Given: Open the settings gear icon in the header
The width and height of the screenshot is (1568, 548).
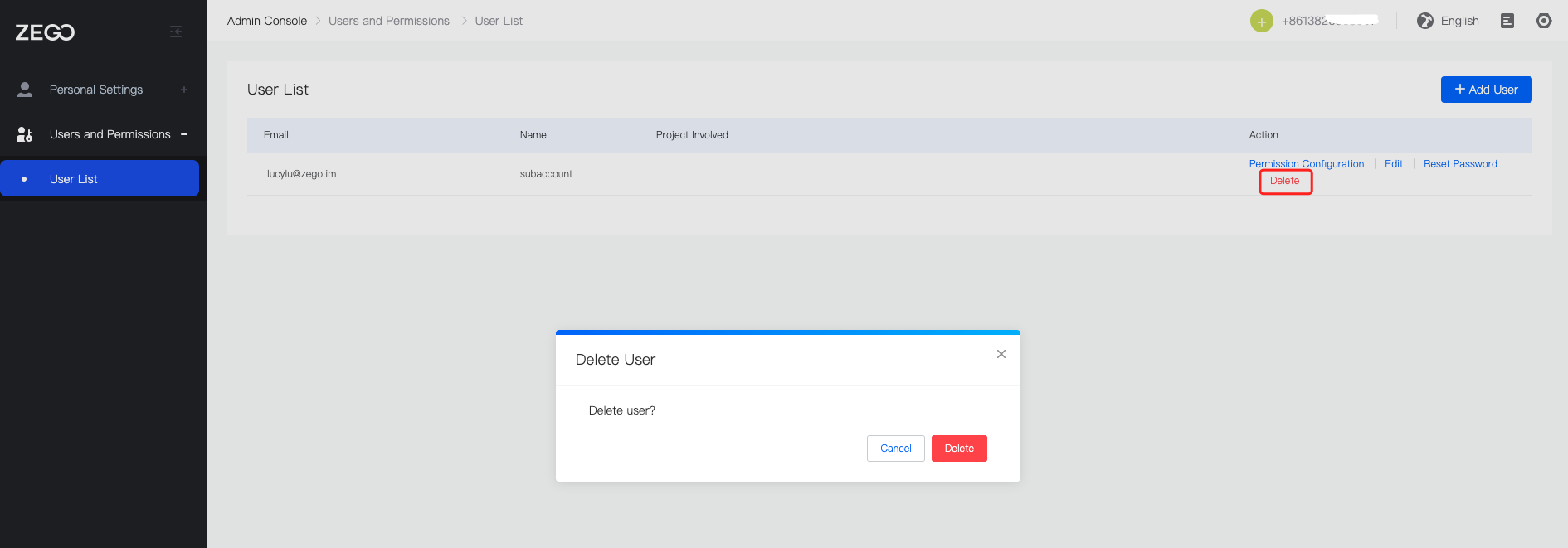Looking at the screenshot, I should tap(1543, 21).
